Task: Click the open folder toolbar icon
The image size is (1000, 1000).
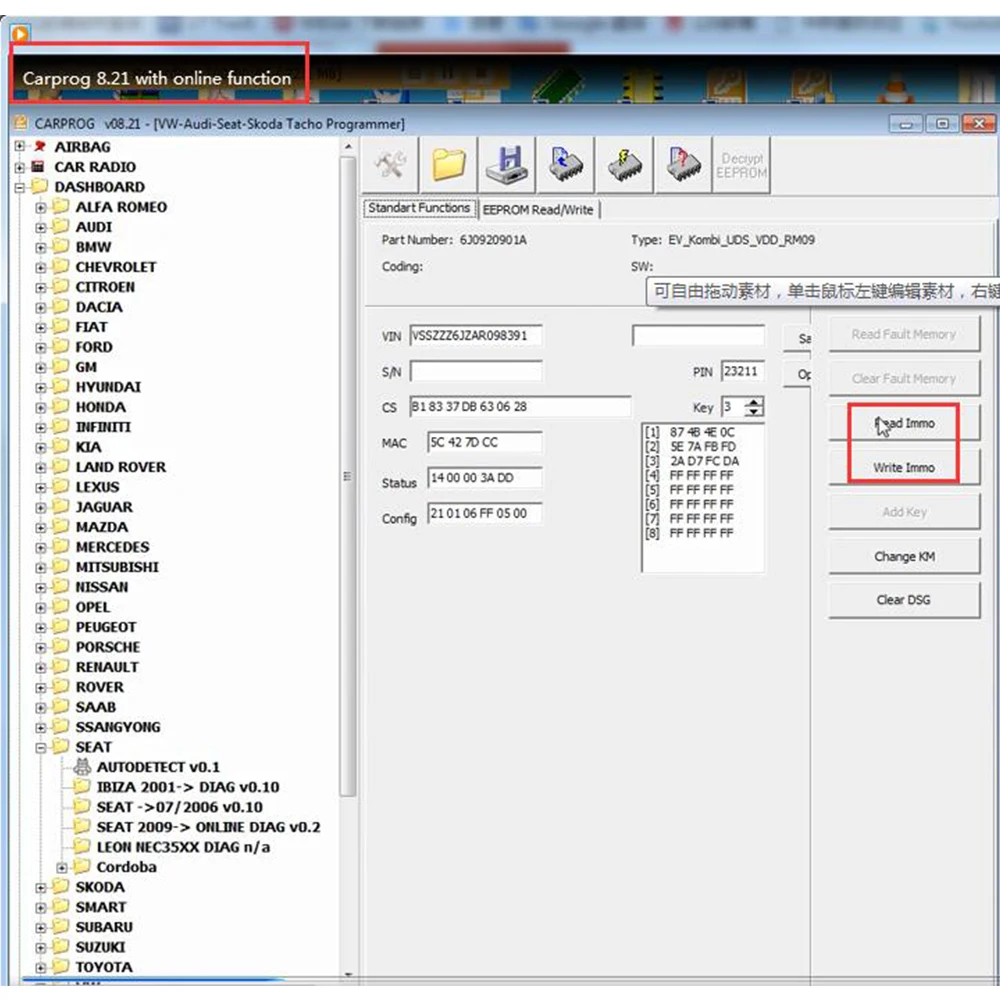Action: click(x=448, y=165)
